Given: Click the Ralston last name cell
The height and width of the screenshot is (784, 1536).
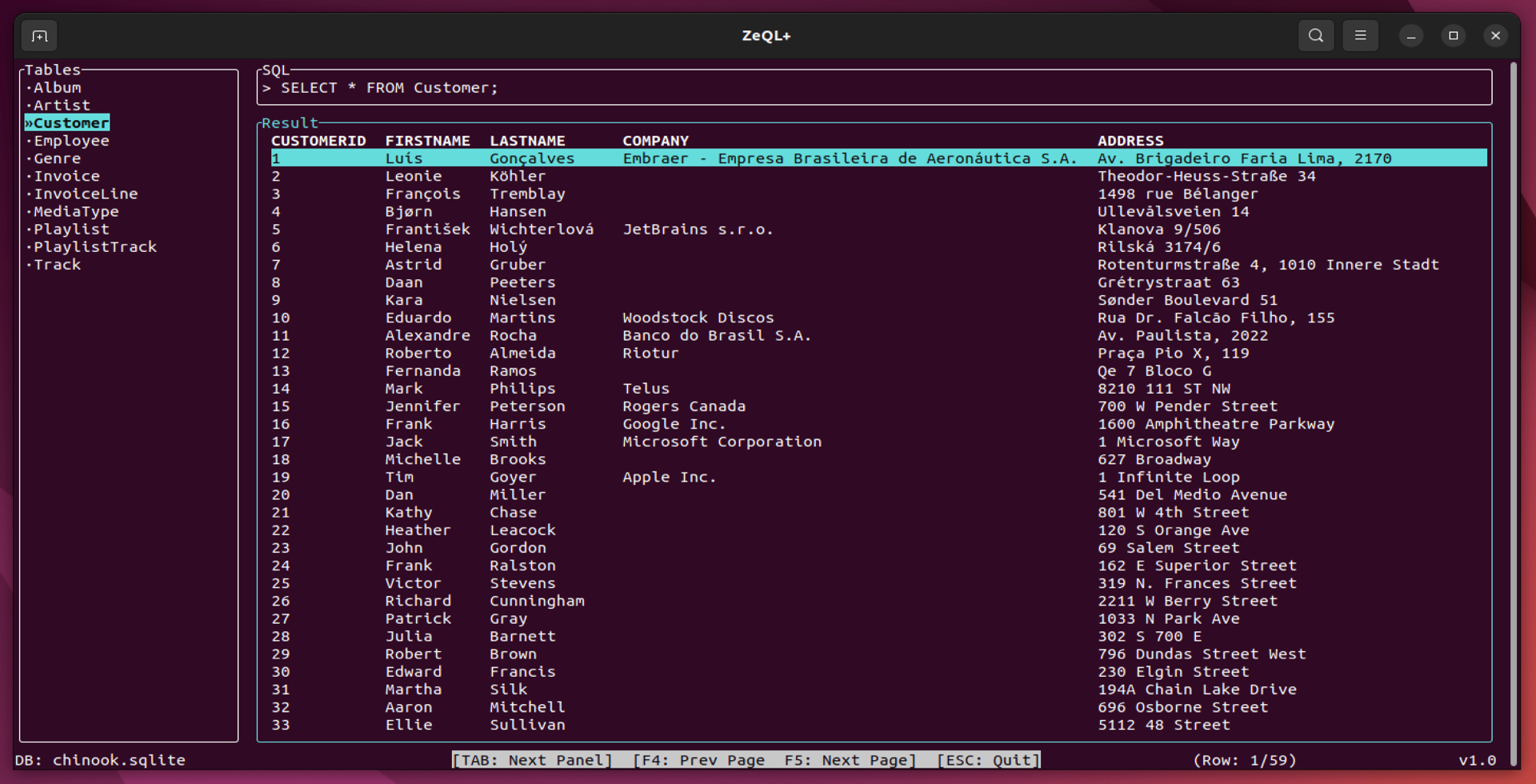Looking at the screenshot, I should point(522,566).
